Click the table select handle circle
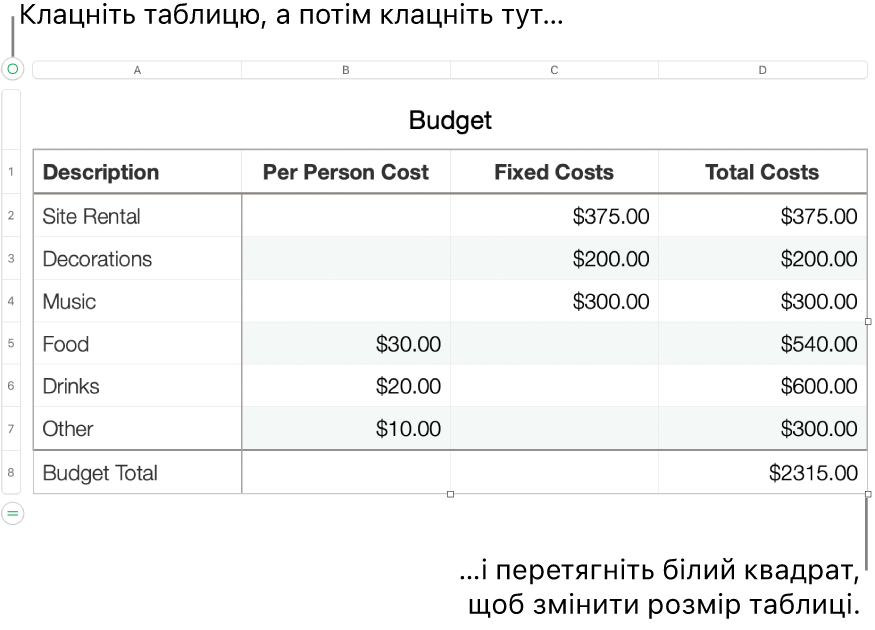The height and width of the screenshot is (630, 875). click(13, 69)
